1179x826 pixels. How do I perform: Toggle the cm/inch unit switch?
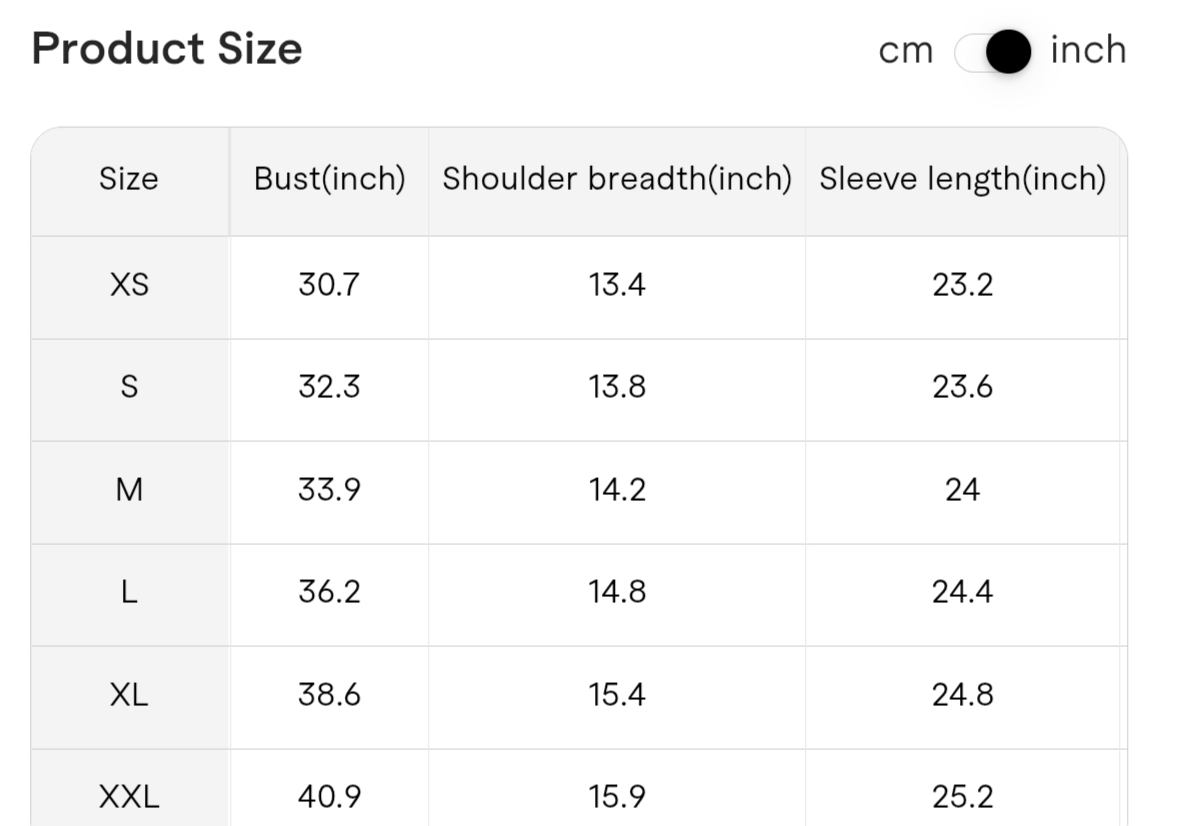pyautogui.click(x=992, y=52)
